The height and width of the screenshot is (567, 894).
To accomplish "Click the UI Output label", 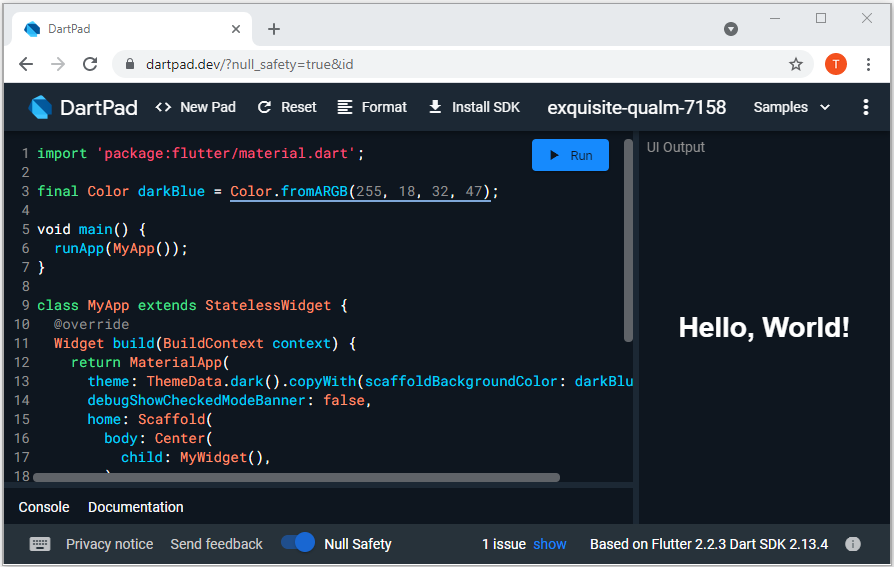I will tap(676, 147).
